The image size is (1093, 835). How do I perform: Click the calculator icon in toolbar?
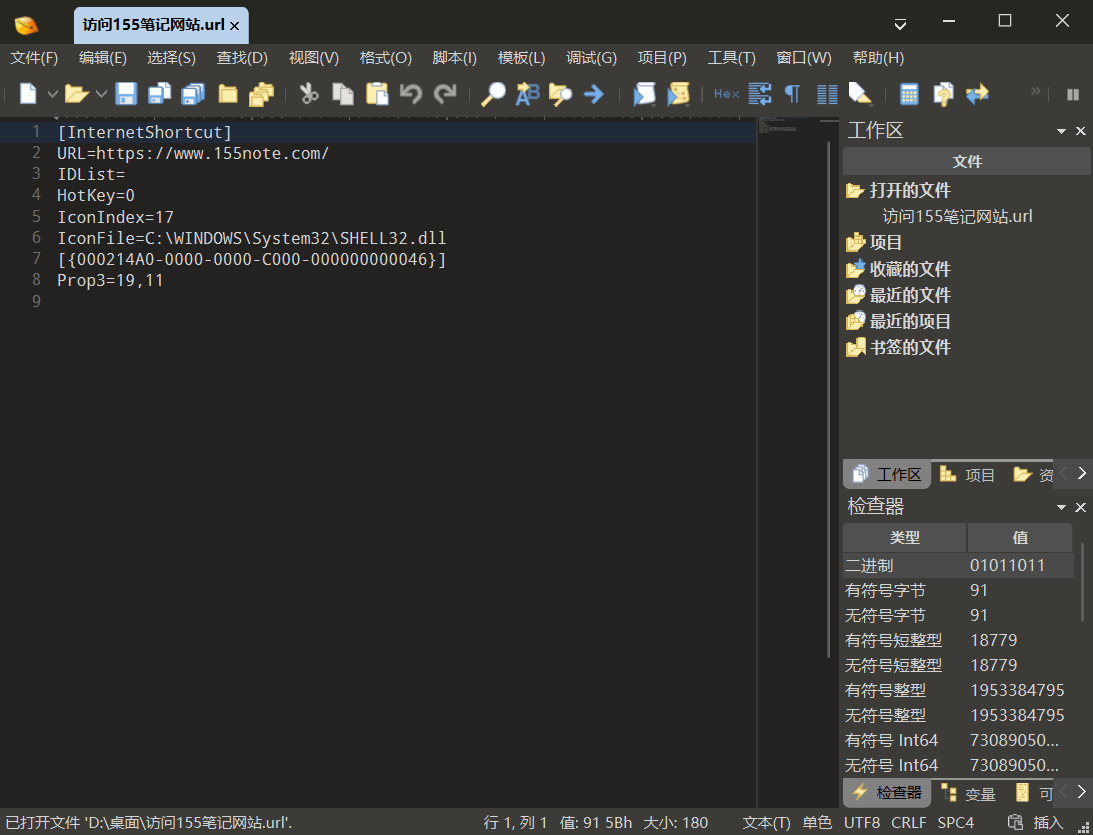(x=909, y=94)
